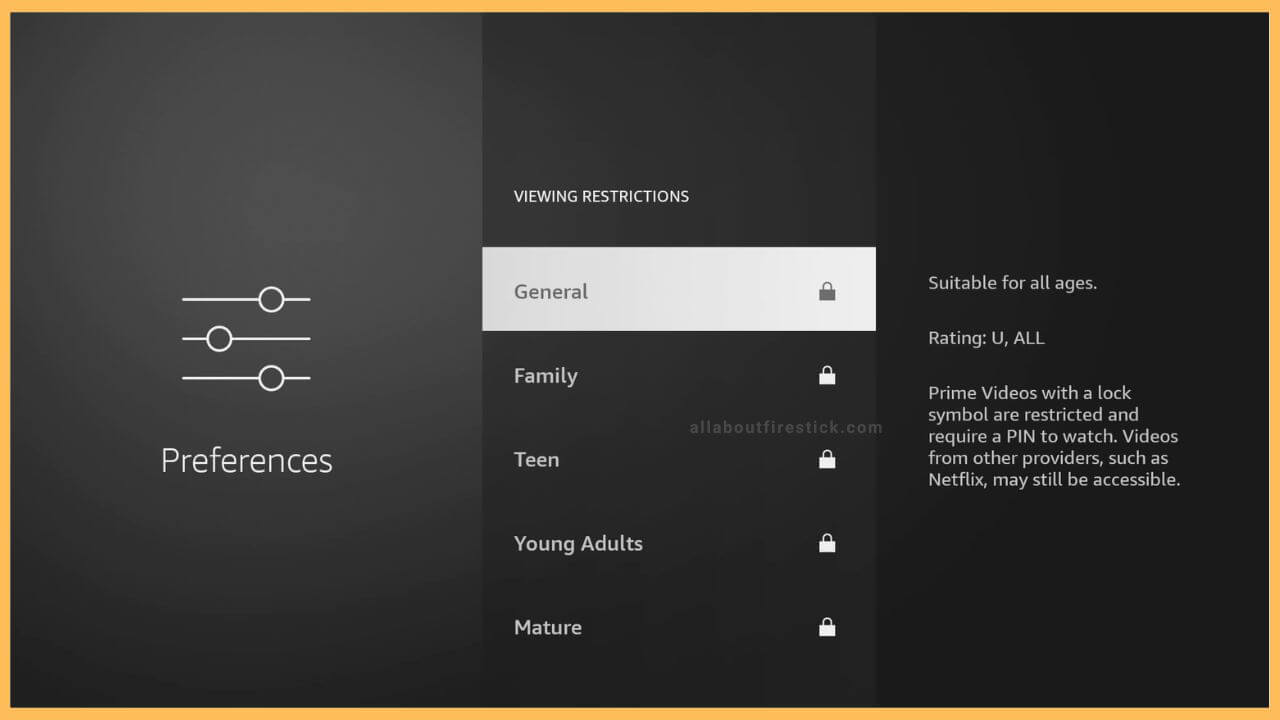Click the allaboutfirestick.com watermark

786,428
